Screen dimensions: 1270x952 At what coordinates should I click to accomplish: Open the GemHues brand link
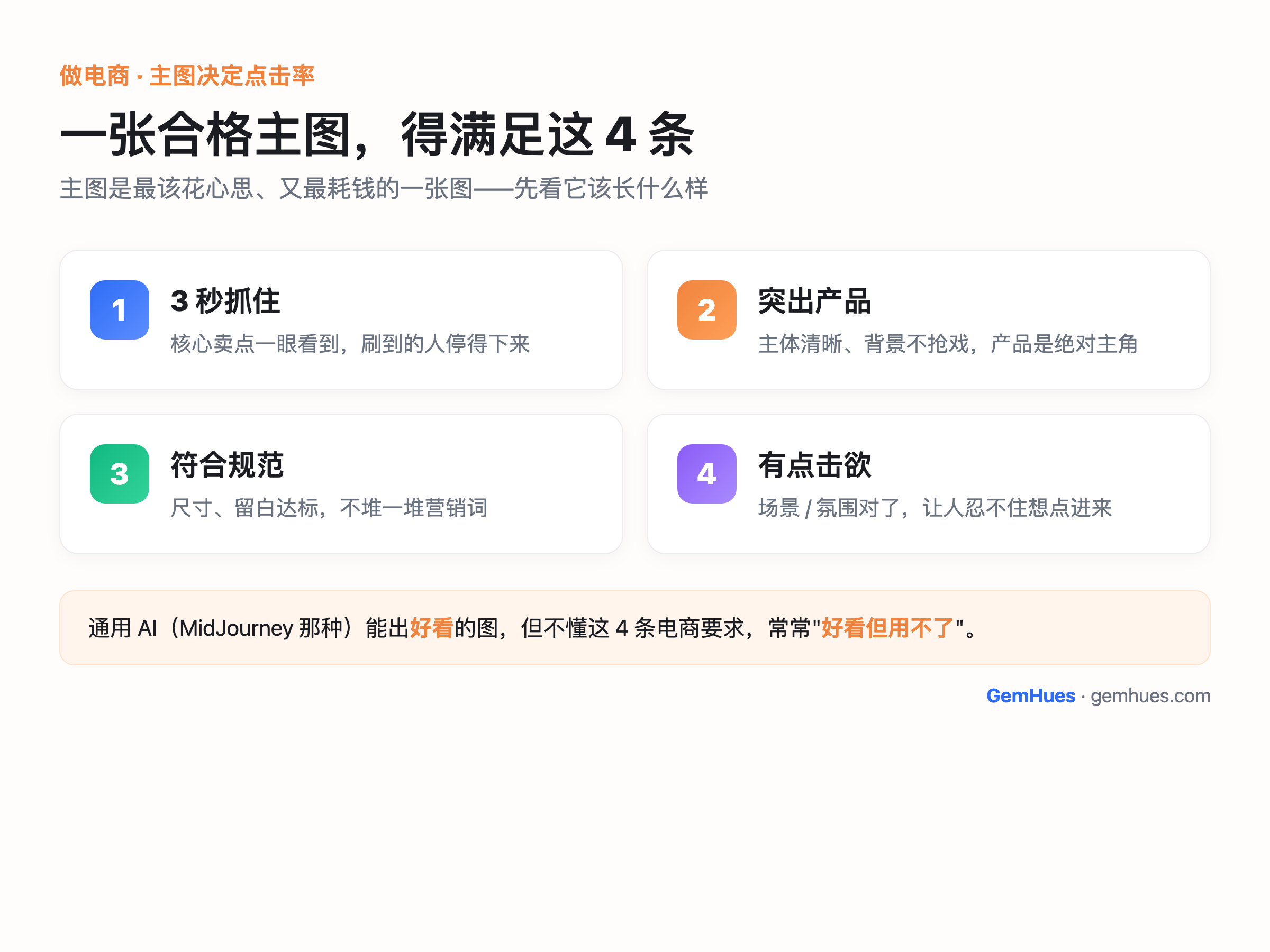(x=1031, y=695)
